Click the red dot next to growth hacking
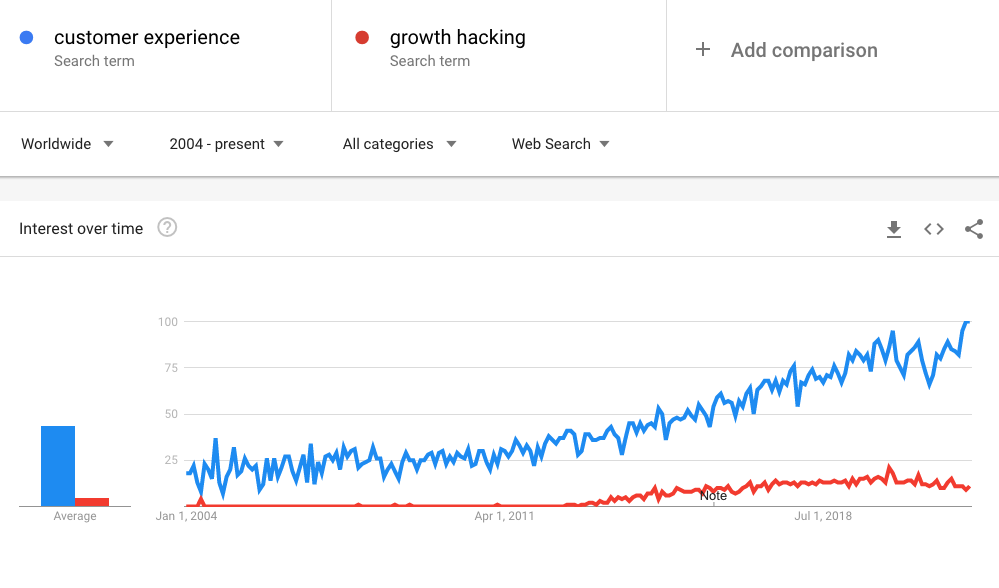 [x=362, y=38]
